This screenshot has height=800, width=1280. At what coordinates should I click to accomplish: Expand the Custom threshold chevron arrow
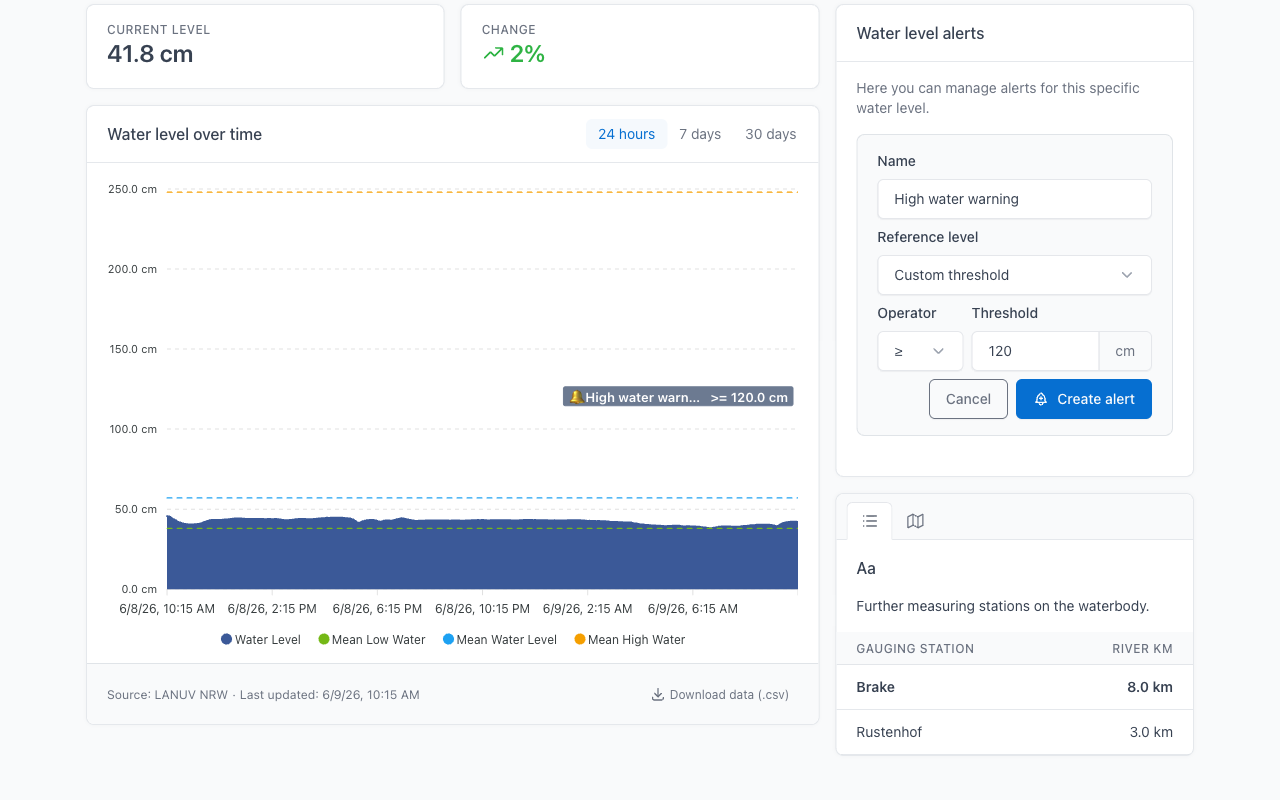pos(1127,275)
